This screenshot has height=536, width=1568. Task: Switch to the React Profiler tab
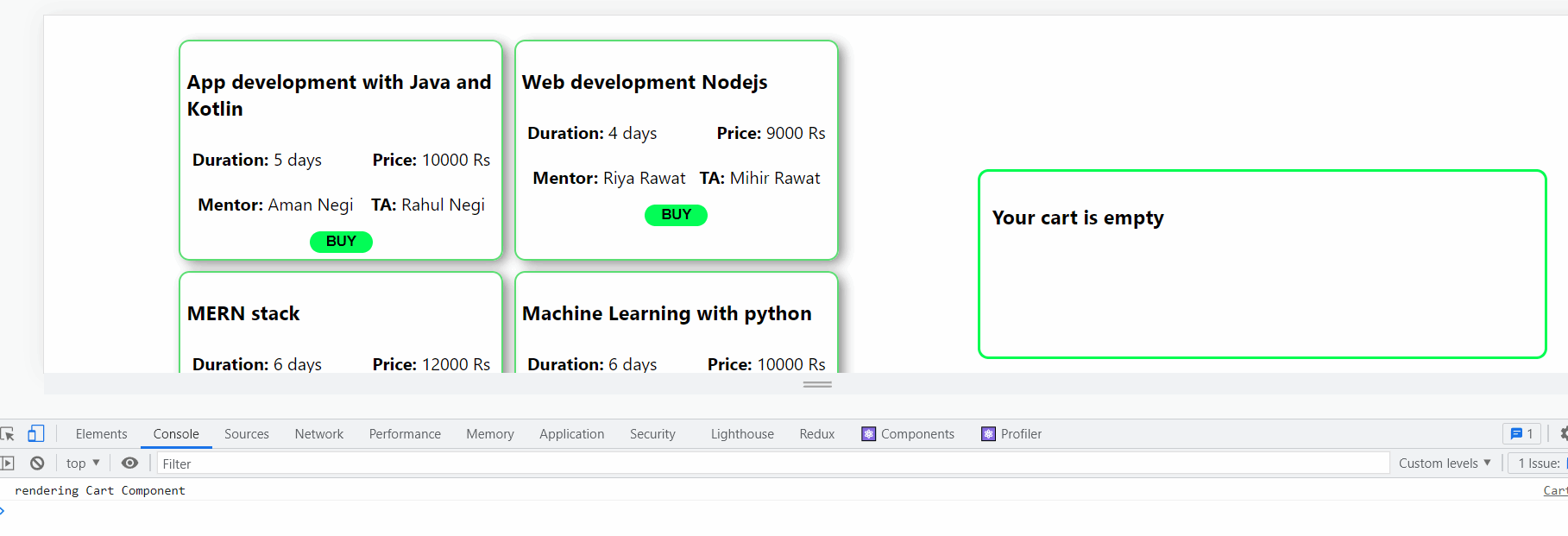coord(1011,434)
